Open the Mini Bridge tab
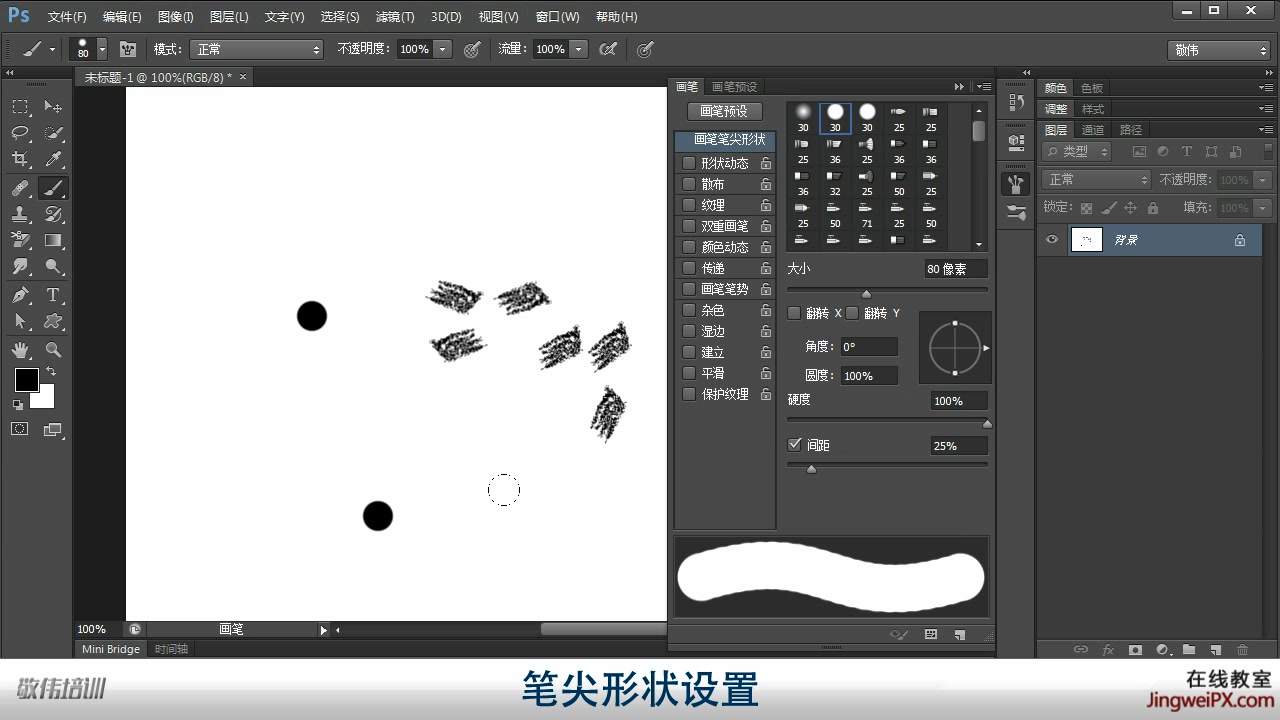The height and width of the screenshot is (720, 1280). [110, 649]
